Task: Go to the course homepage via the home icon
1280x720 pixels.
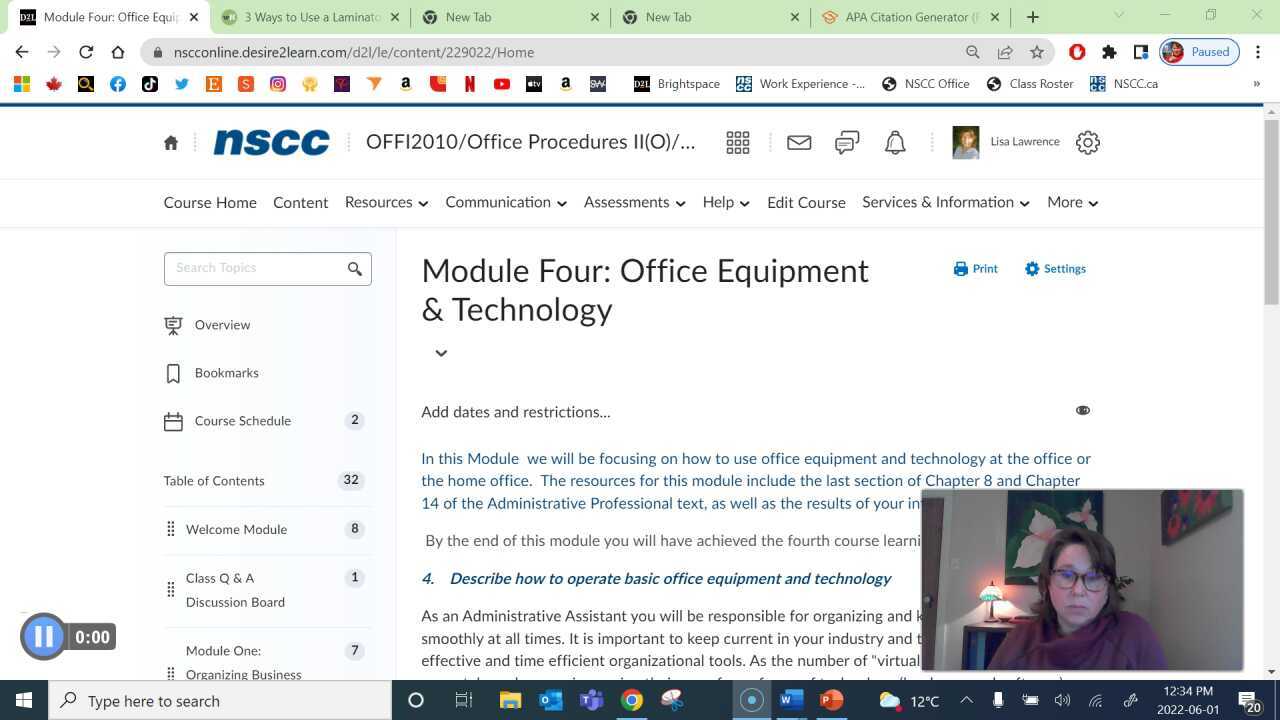Action: 171,142
